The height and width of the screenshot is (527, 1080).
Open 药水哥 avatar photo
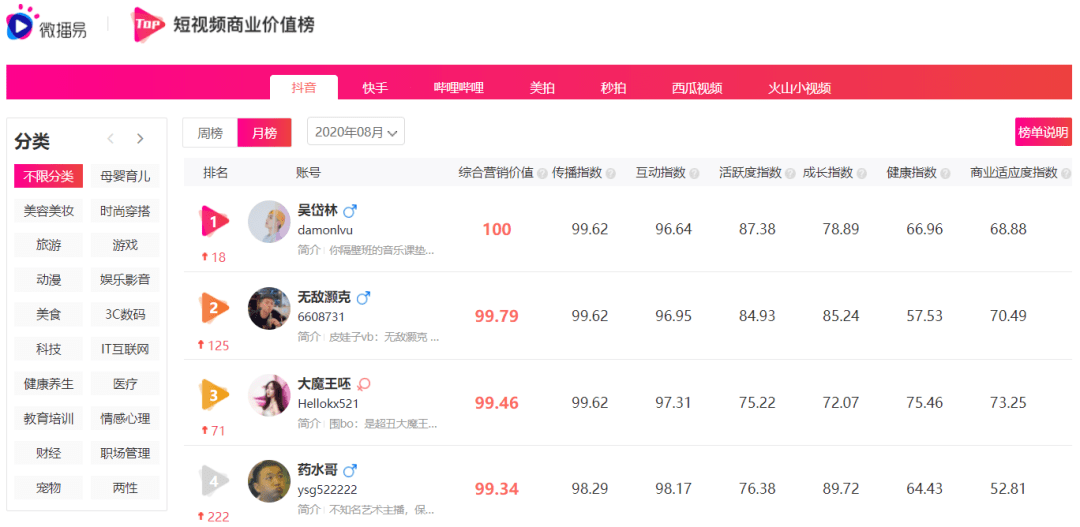tap(269, 482)
